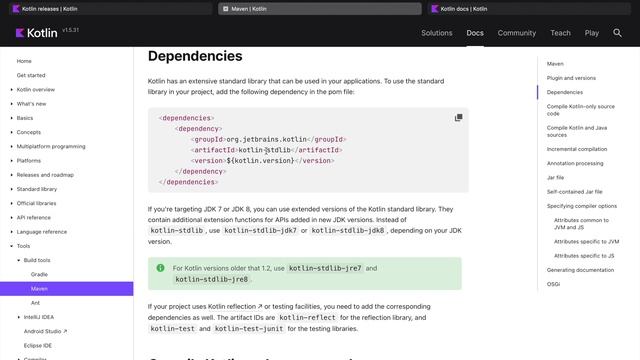The image size is (640, 360).
Task: Click Kotlin docs tab favicon
Action: tap(435, 9)
